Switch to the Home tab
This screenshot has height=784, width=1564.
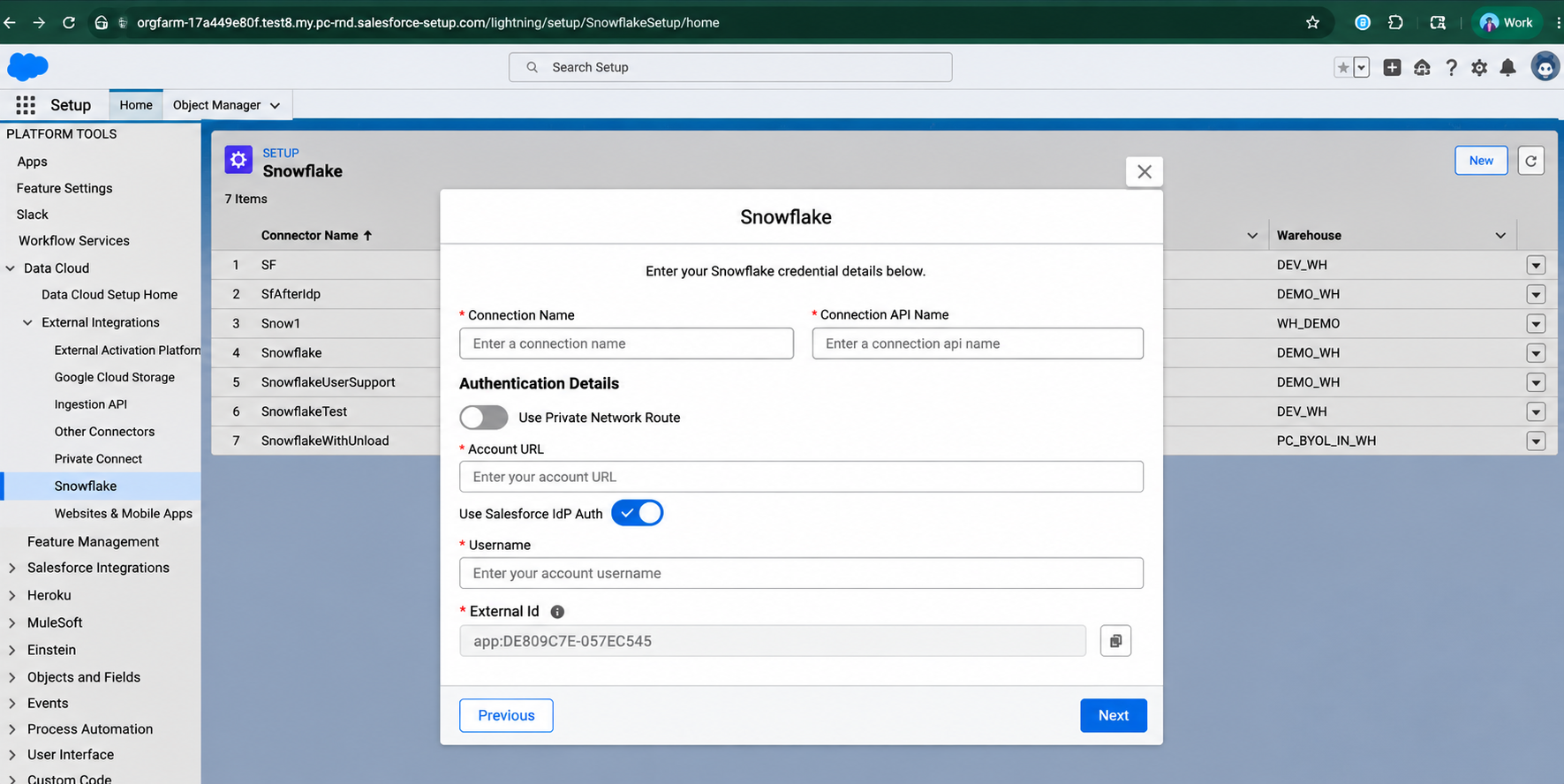[x=136, y=105]
